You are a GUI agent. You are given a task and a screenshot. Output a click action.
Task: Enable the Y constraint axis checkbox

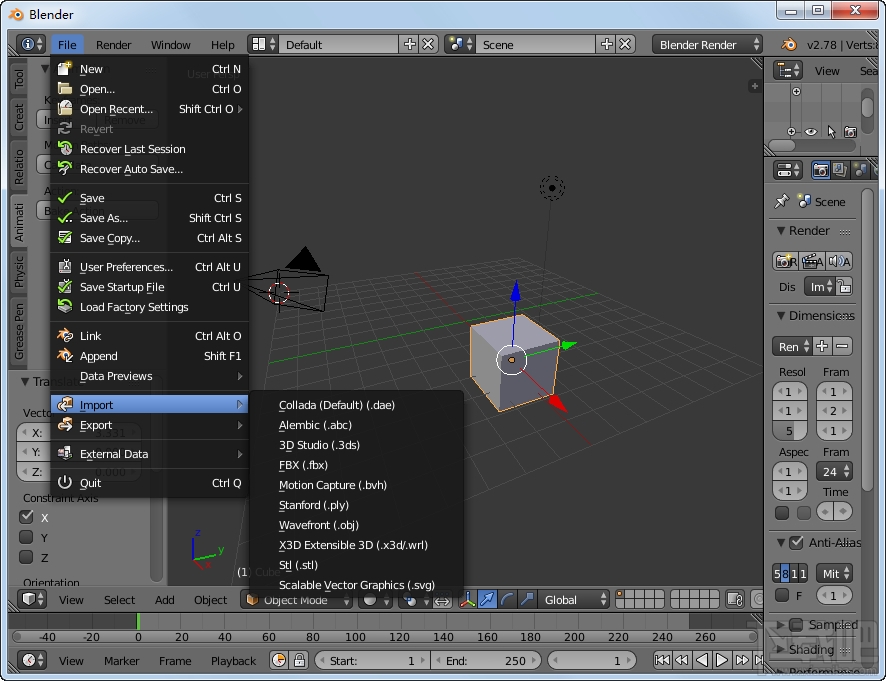tap(25, 537)
